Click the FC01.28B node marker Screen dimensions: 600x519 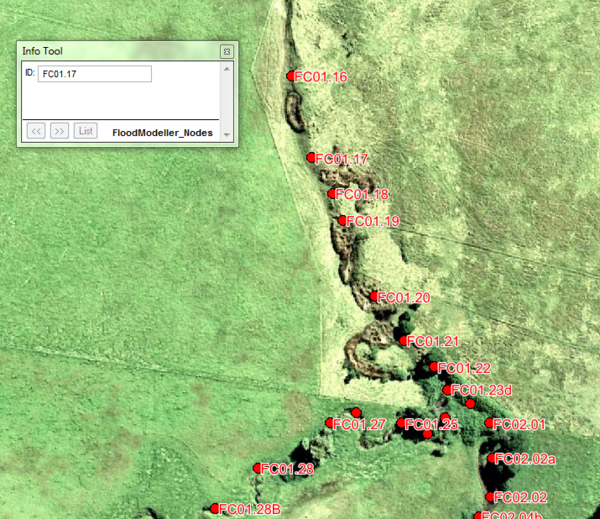click(215, 509)
